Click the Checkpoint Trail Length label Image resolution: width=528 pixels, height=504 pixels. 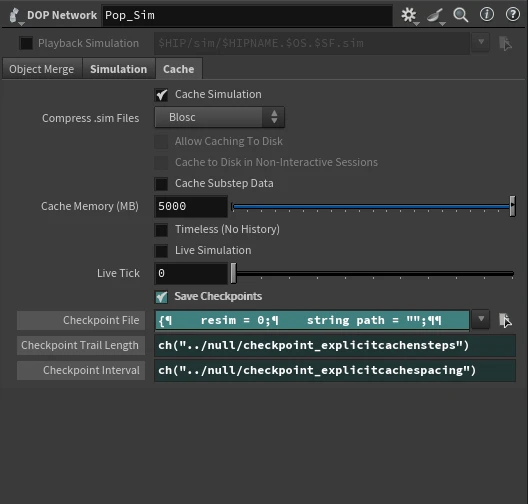[81, 345]
